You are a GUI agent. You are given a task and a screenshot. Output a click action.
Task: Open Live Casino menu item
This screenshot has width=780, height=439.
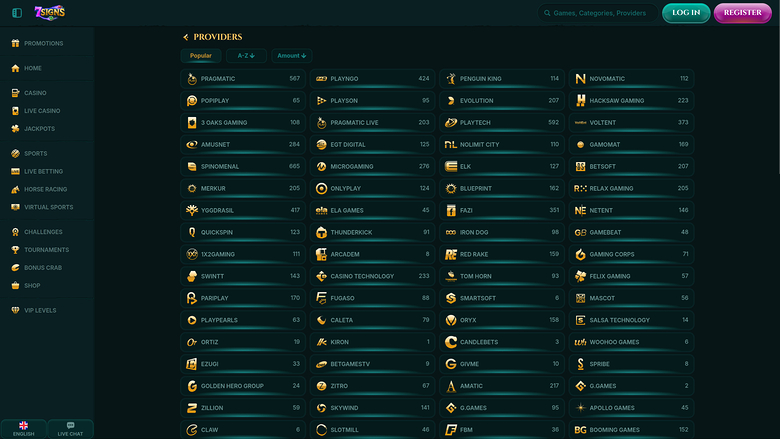42,111
